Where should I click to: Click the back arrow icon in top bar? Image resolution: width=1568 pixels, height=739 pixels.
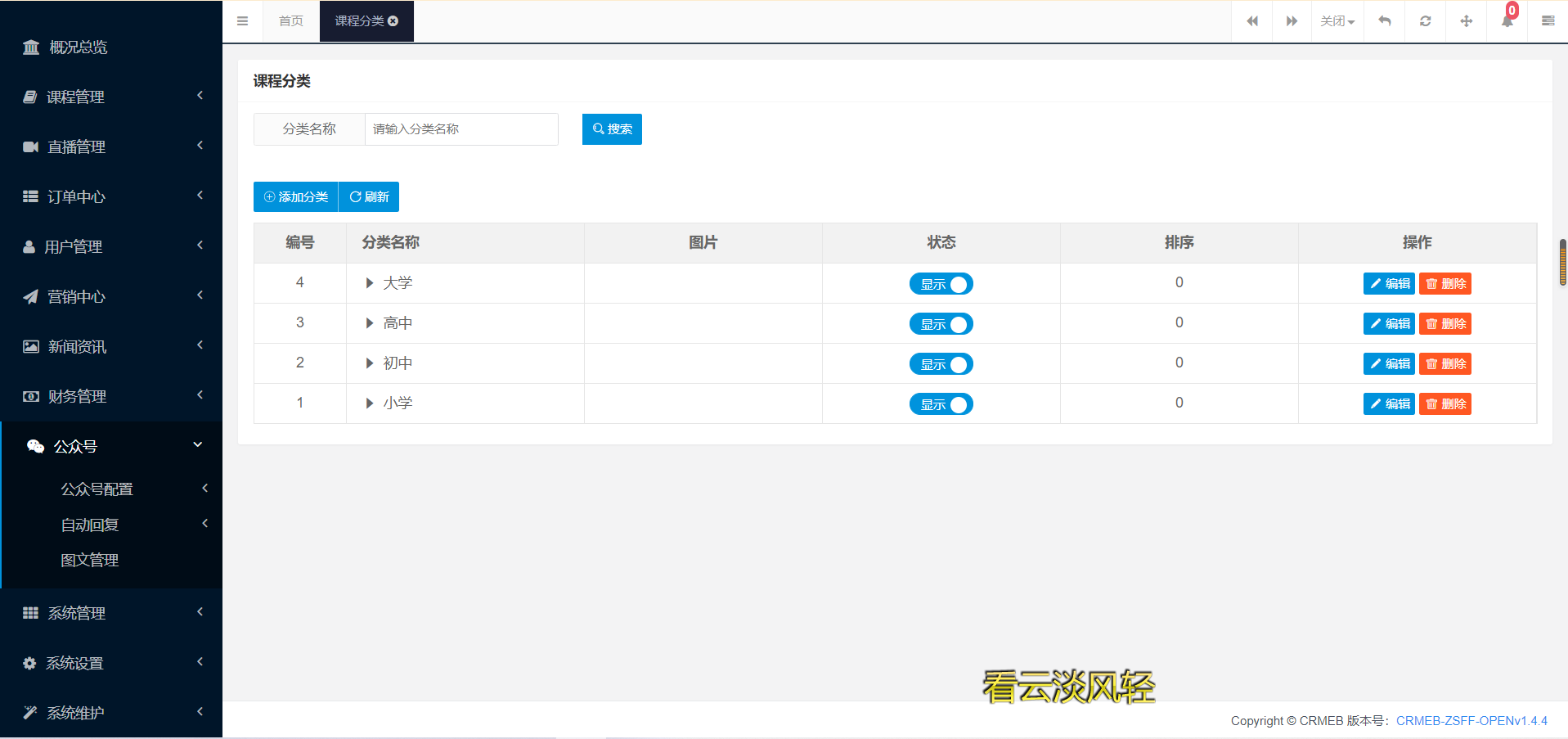(x=1384, y=21)
